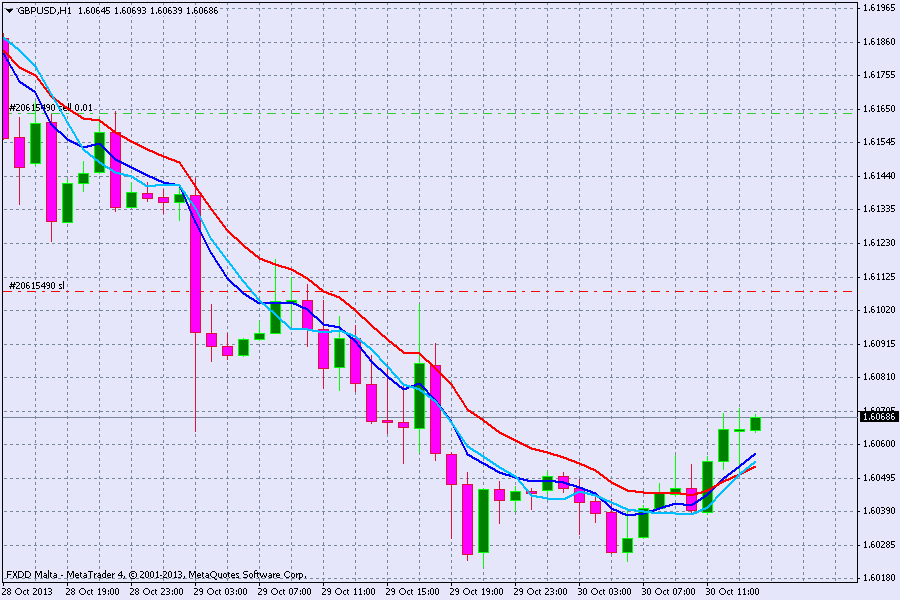Click the green dashed sell order line

[500, 113]
